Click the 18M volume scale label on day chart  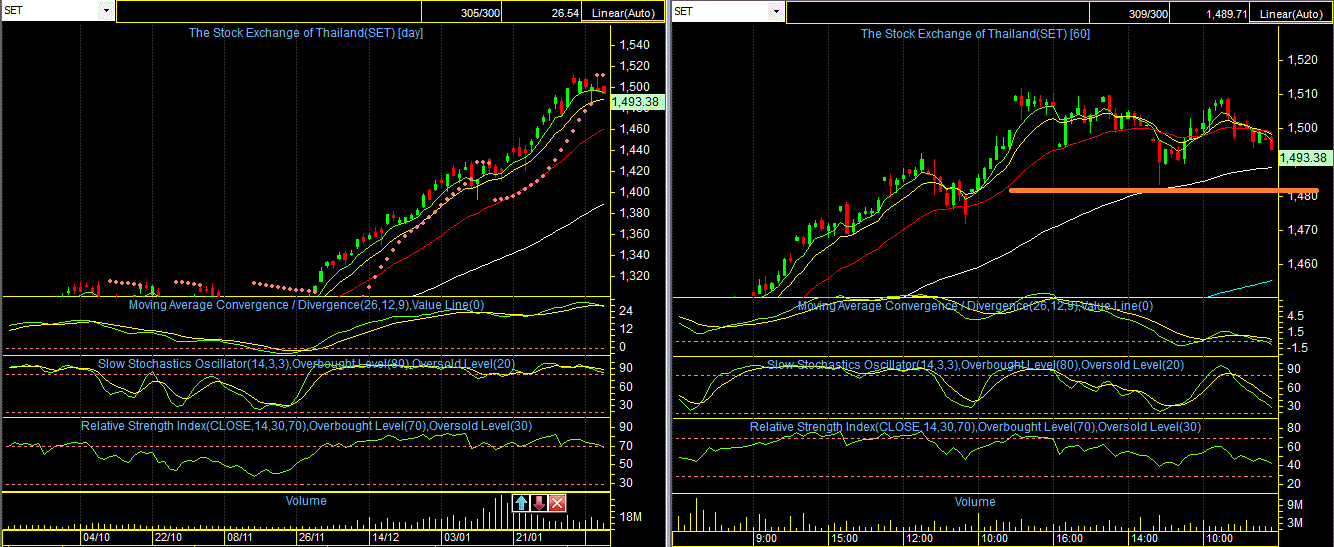tap(632, 518)
